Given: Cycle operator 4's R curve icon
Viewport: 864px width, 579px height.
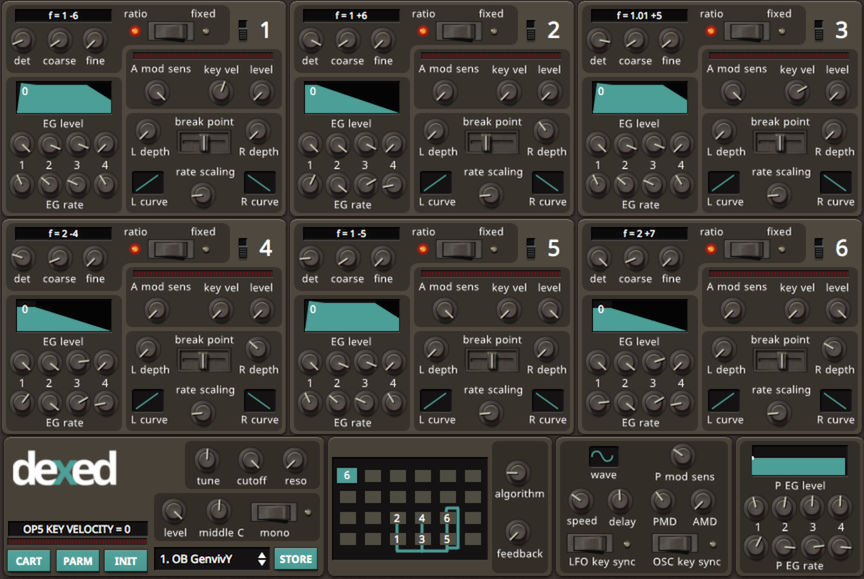Looking at the screenshot, I should pos(260,401).
